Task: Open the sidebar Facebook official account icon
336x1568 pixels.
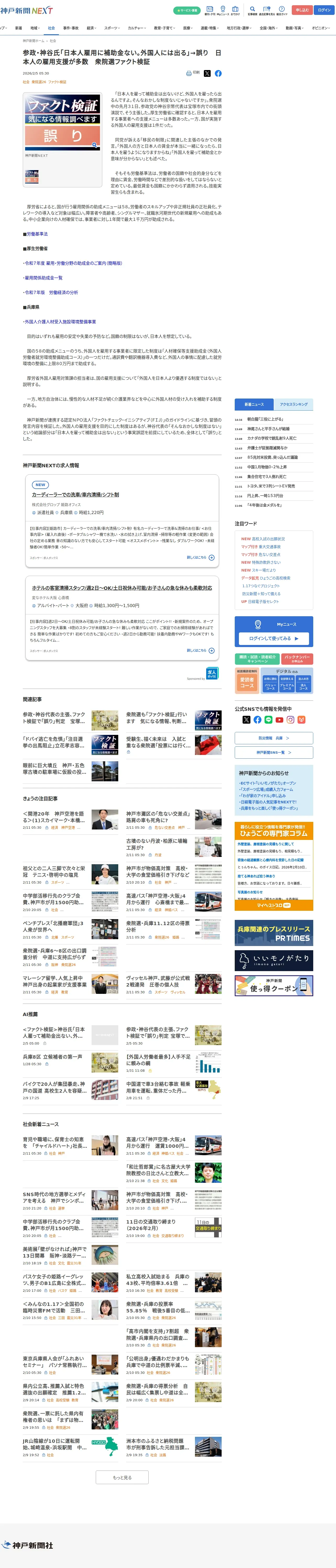Action: 257,719
